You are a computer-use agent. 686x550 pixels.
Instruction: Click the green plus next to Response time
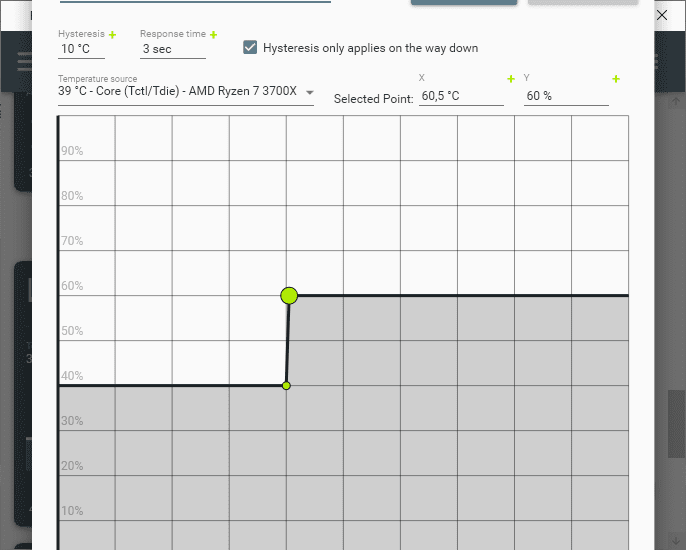214,35
